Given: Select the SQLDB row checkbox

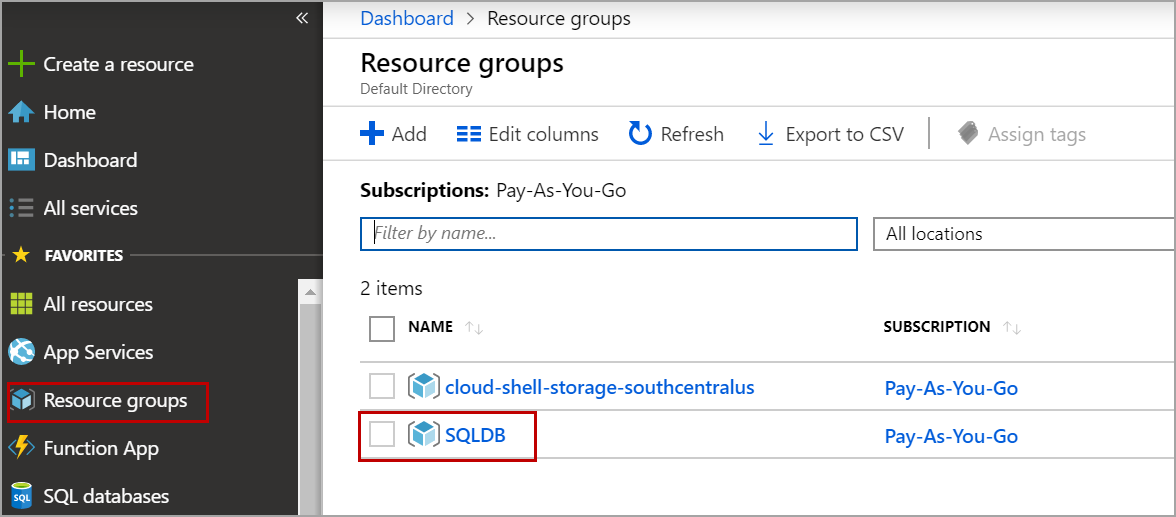Looking at the screenshot, I should point(382,434).
